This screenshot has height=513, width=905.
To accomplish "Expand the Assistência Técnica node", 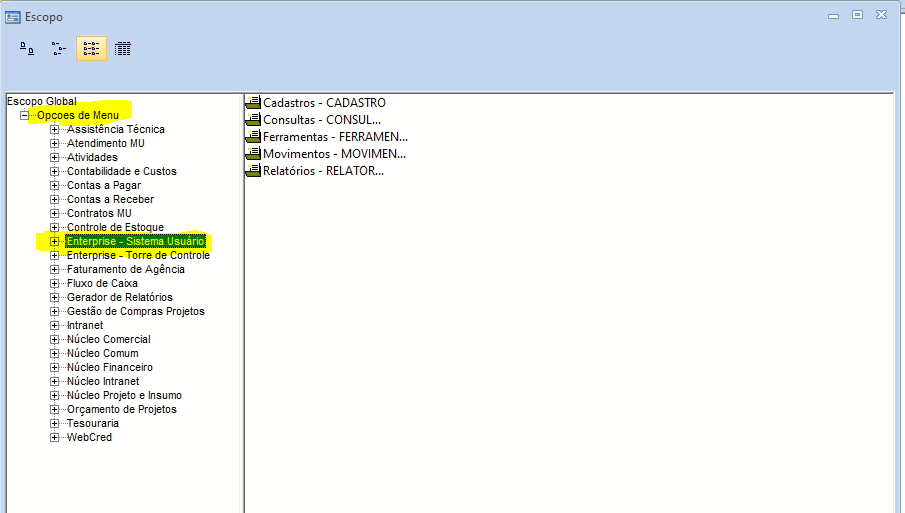I will click(x=54, y=129).
